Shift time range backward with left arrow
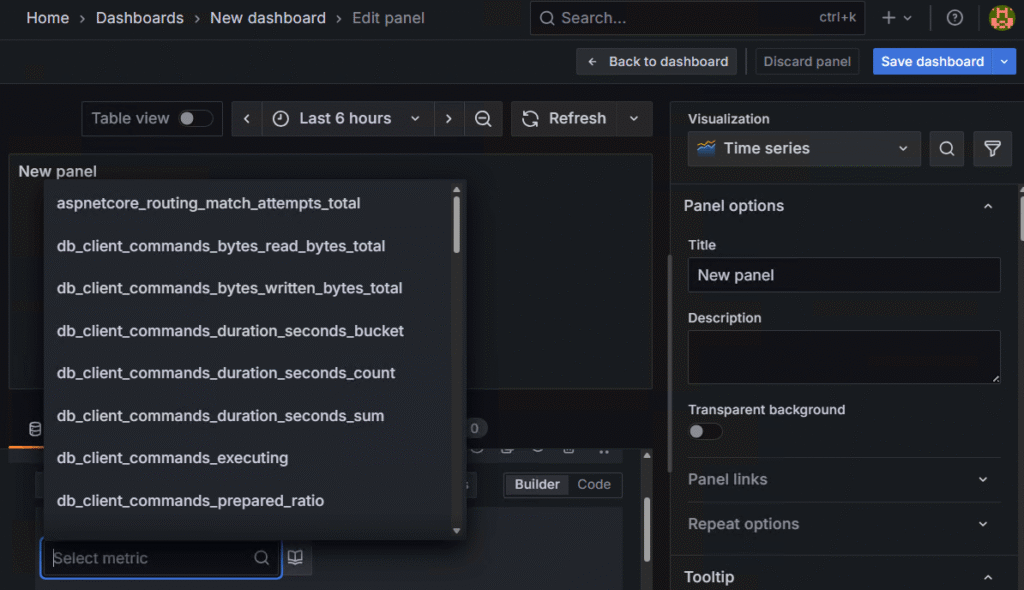1024x590 pixels. (247, 118)
